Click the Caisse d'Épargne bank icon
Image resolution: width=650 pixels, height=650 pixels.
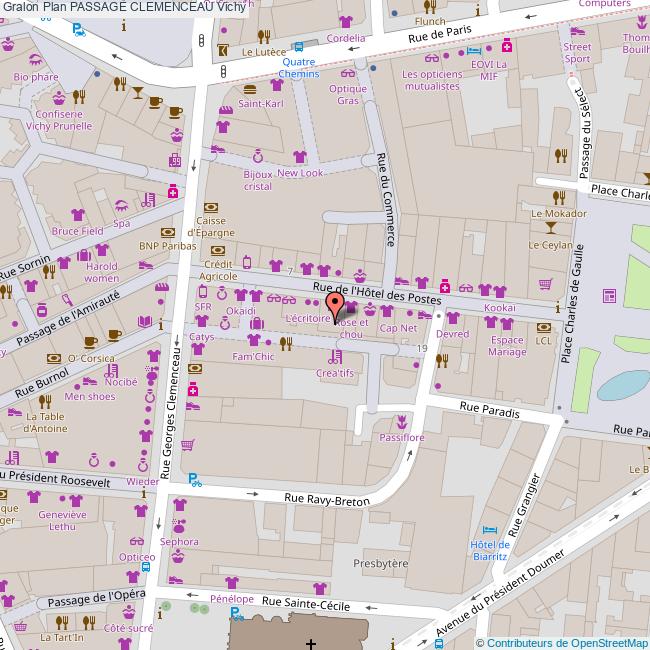pyautogui.click(x=210, y=207)
